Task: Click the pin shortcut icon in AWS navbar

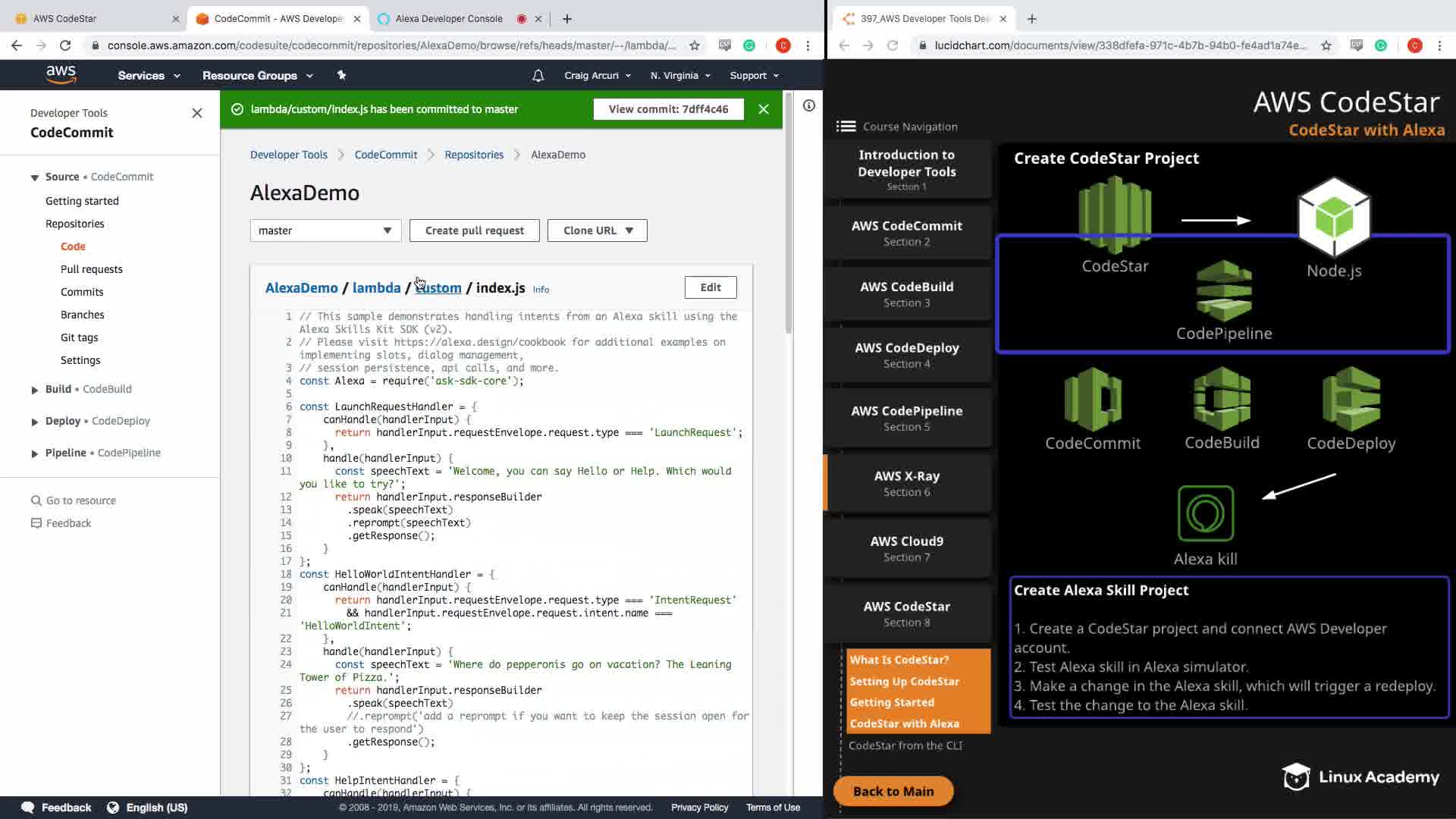Action: [341, 75]
